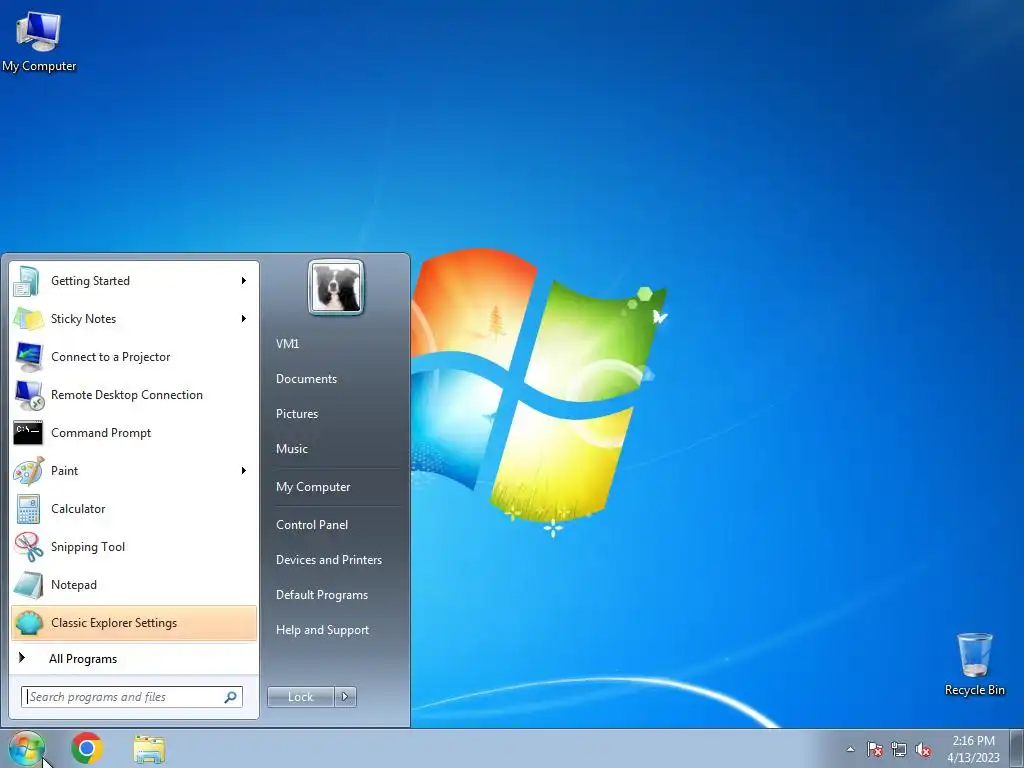The width and height of the screenshot is (1024, 768).
Task: Expand Sticky Notes jump list arrow
Action: coord(244,319)
